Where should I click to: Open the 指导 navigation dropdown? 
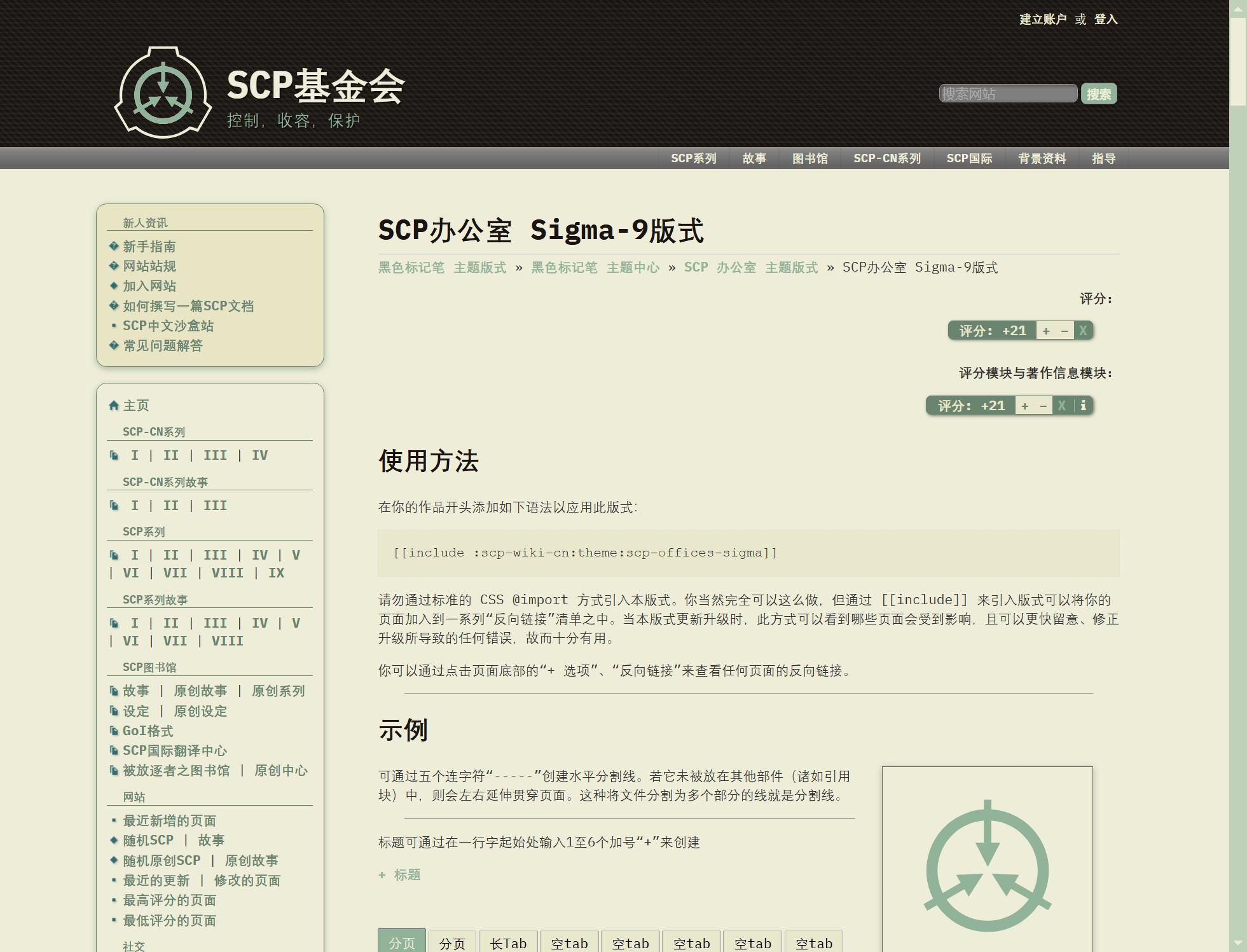tap(1103, 158)
